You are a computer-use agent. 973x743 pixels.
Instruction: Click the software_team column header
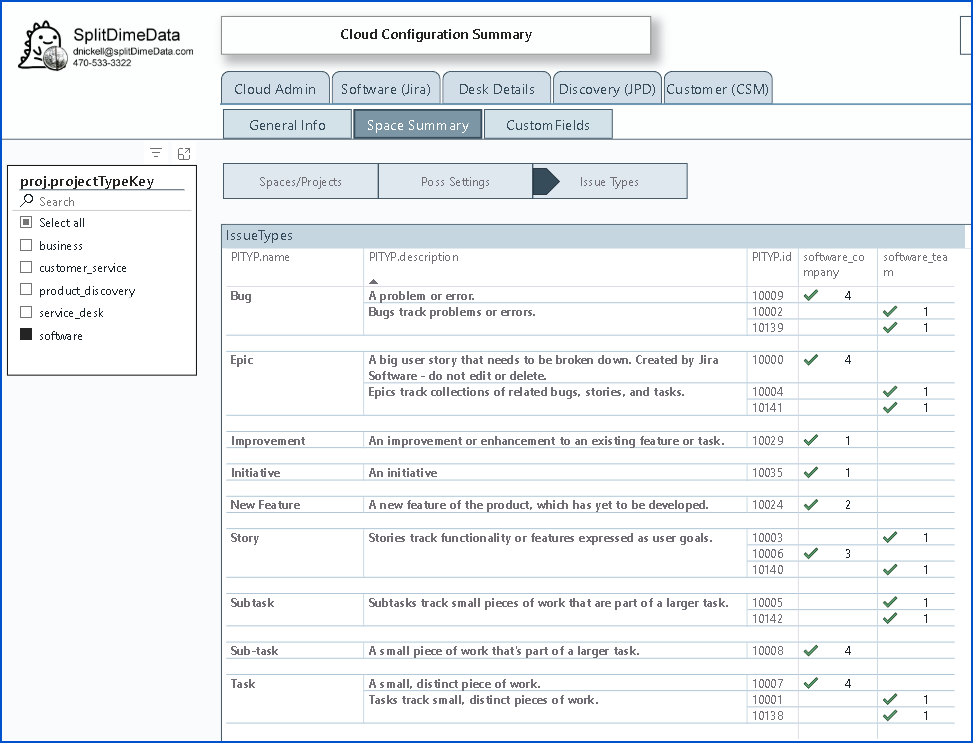[x=915, y=264]
